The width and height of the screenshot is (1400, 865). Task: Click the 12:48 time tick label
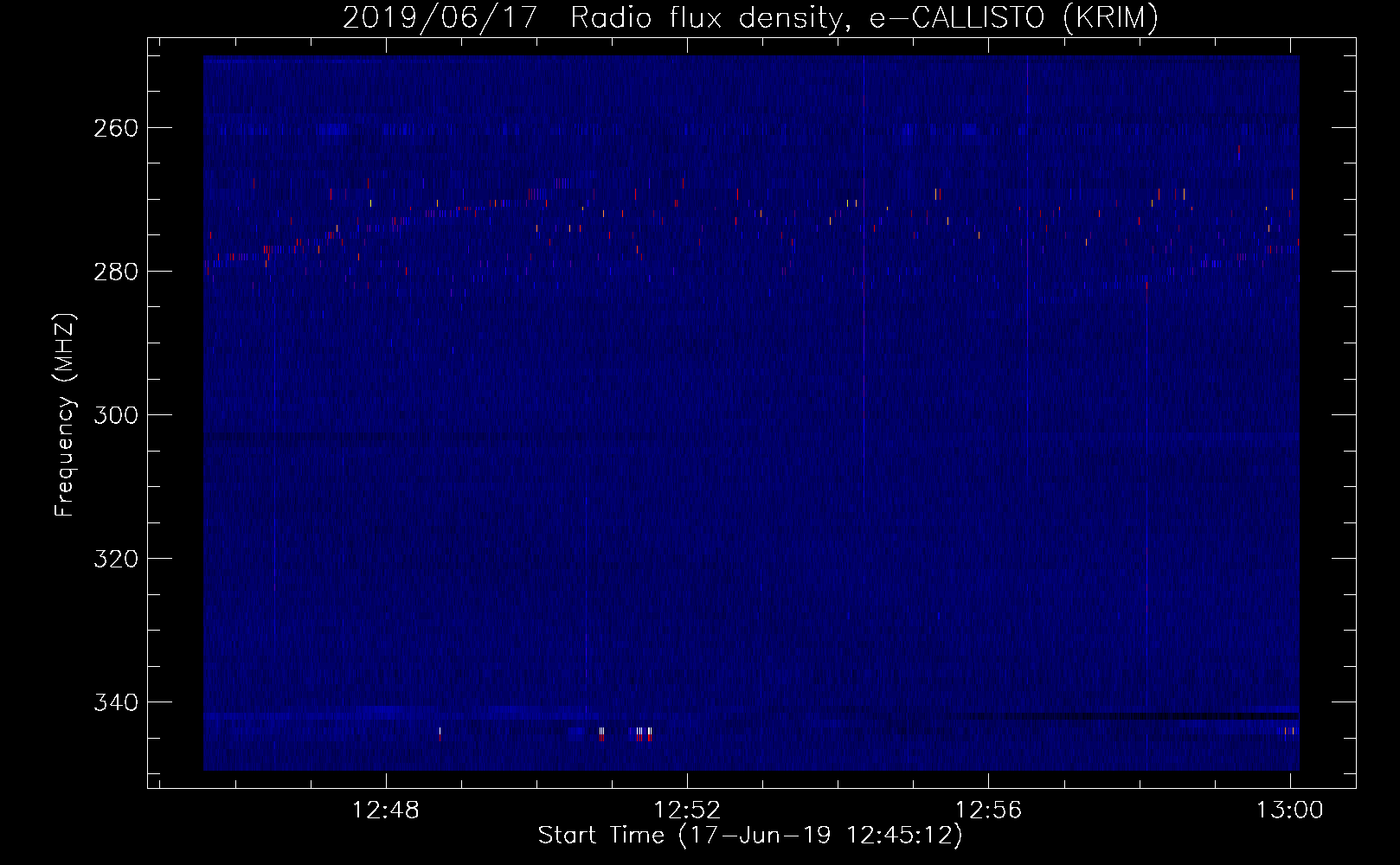(x=385, y=811)
